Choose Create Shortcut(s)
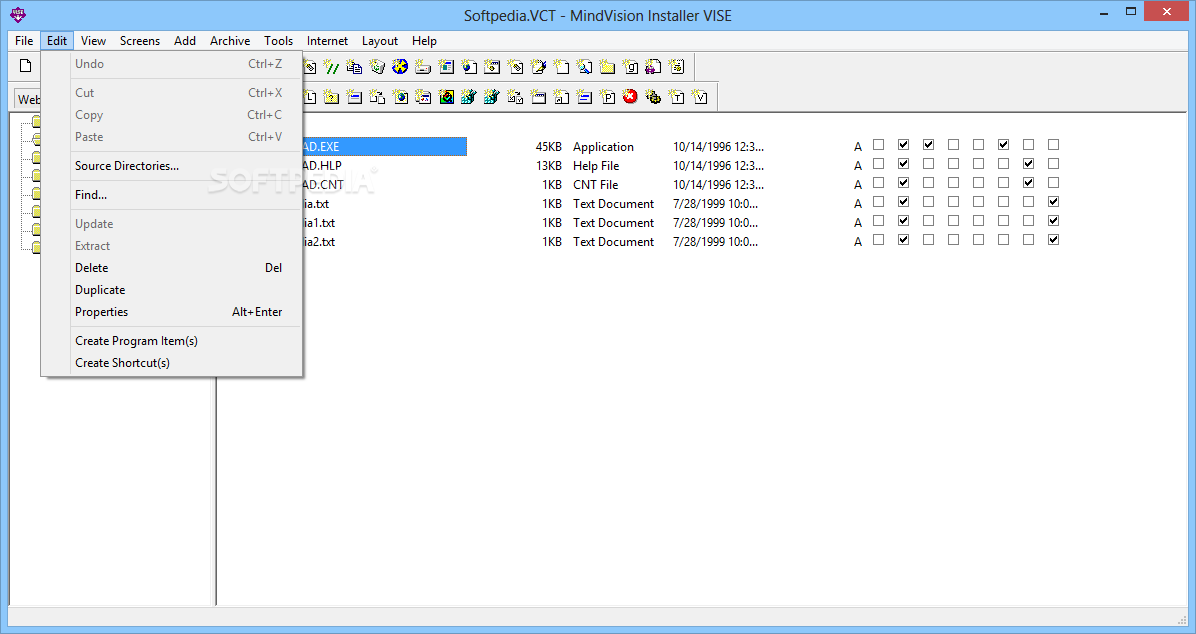 tap(172, 363)
